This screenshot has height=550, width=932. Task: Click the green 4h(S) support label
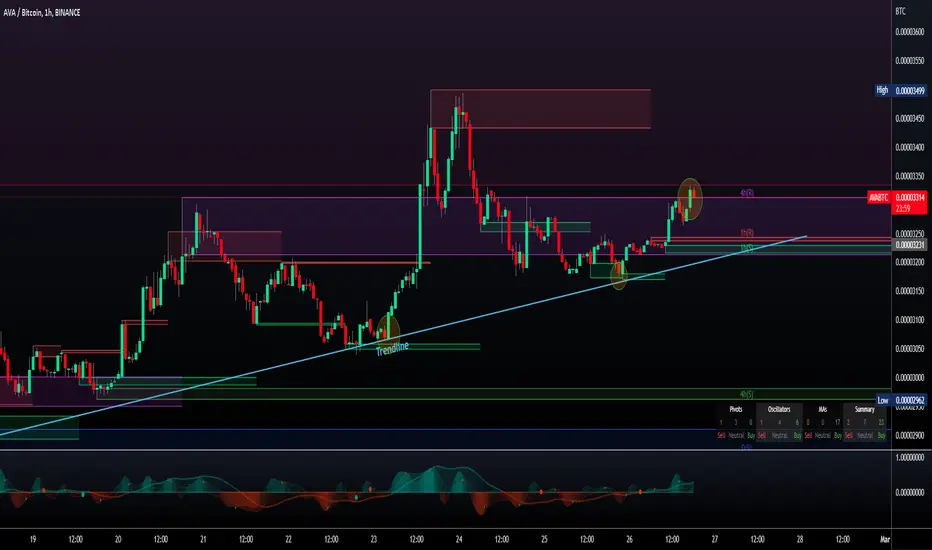coord(747,394)
